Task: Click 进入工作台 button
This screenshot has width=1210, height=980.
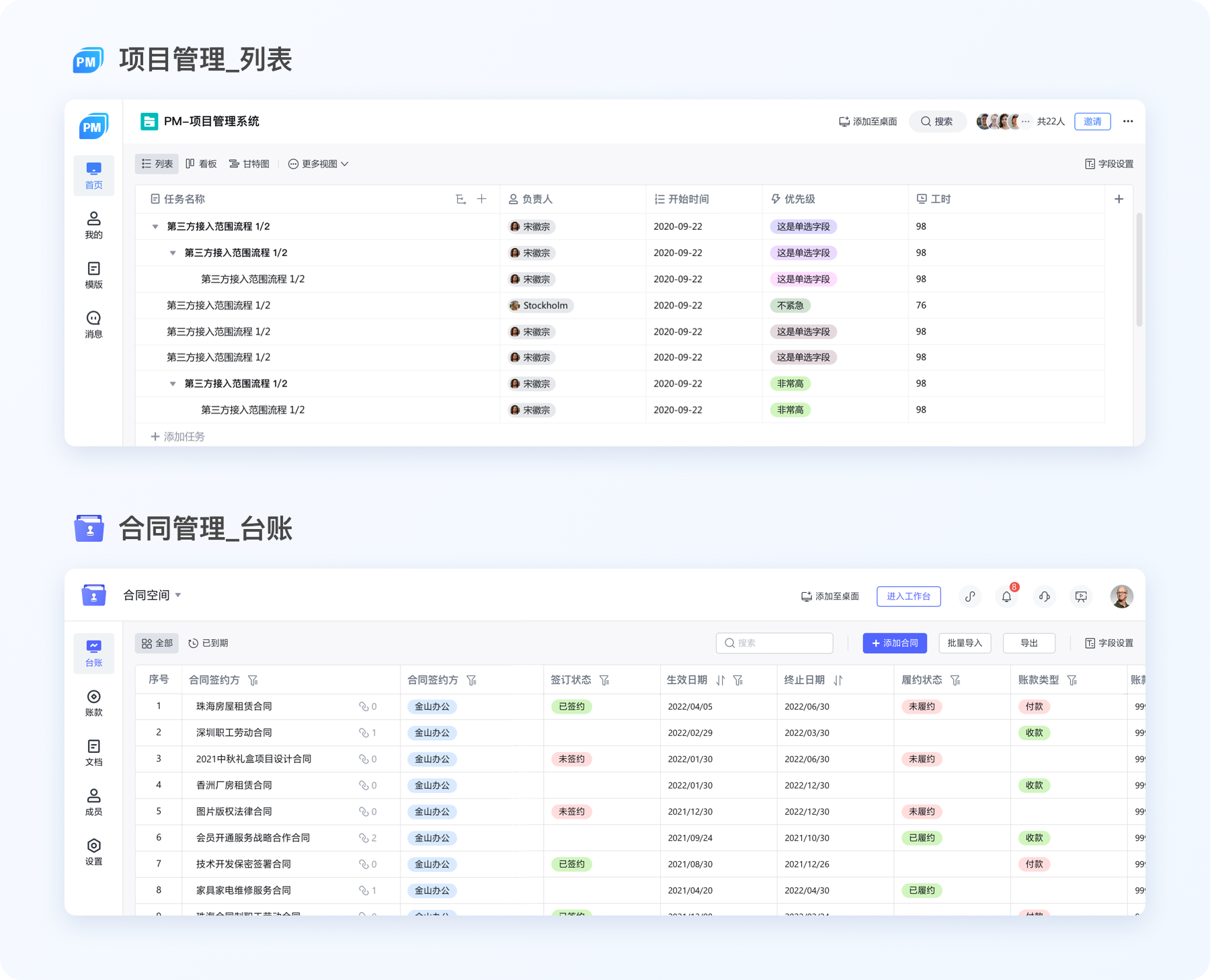Action: tap(908, 596)
